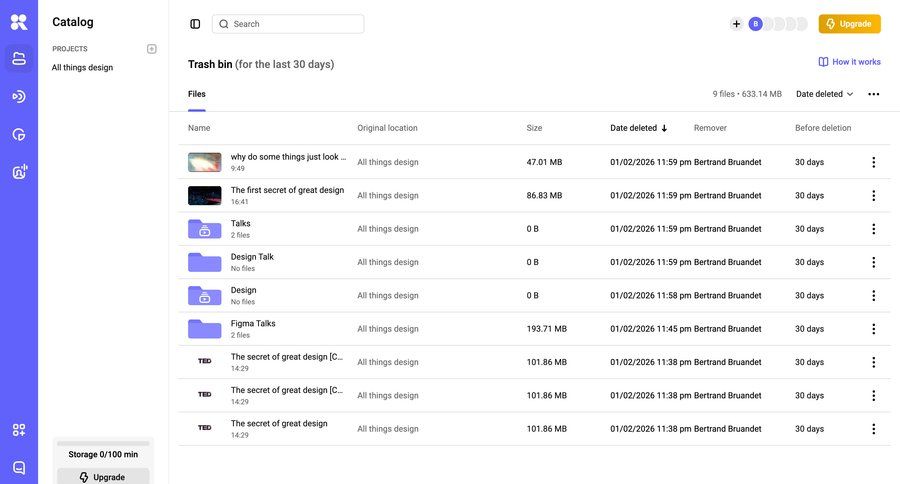Open the apps grid icon in sidebar
The width and height of the screenshot is (900, 484).
click(19, 430)
